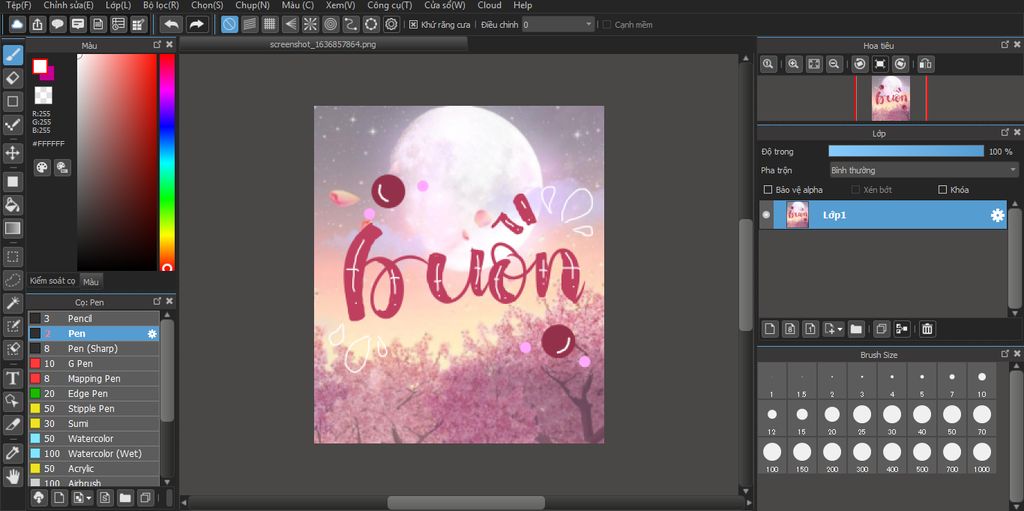Select the rectangular Select tool

point(12,256)
